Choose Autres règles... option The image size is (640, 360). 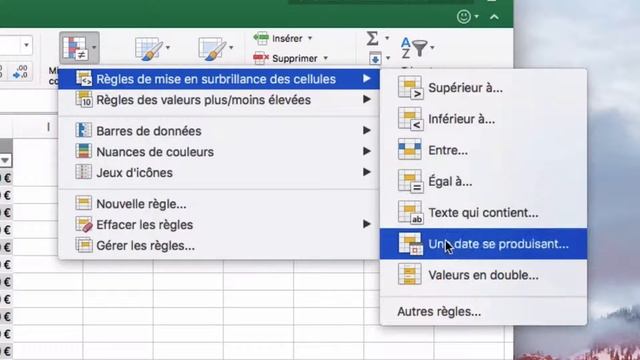tap(483, 311)
